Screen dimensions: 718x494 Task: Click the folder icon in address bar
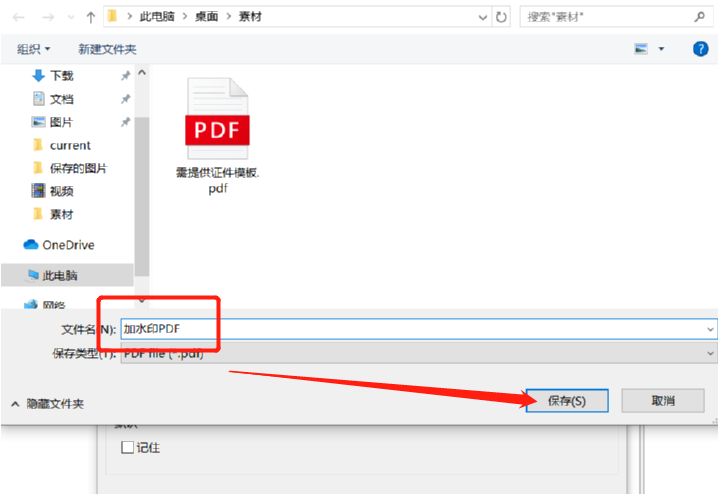[113, 16]
